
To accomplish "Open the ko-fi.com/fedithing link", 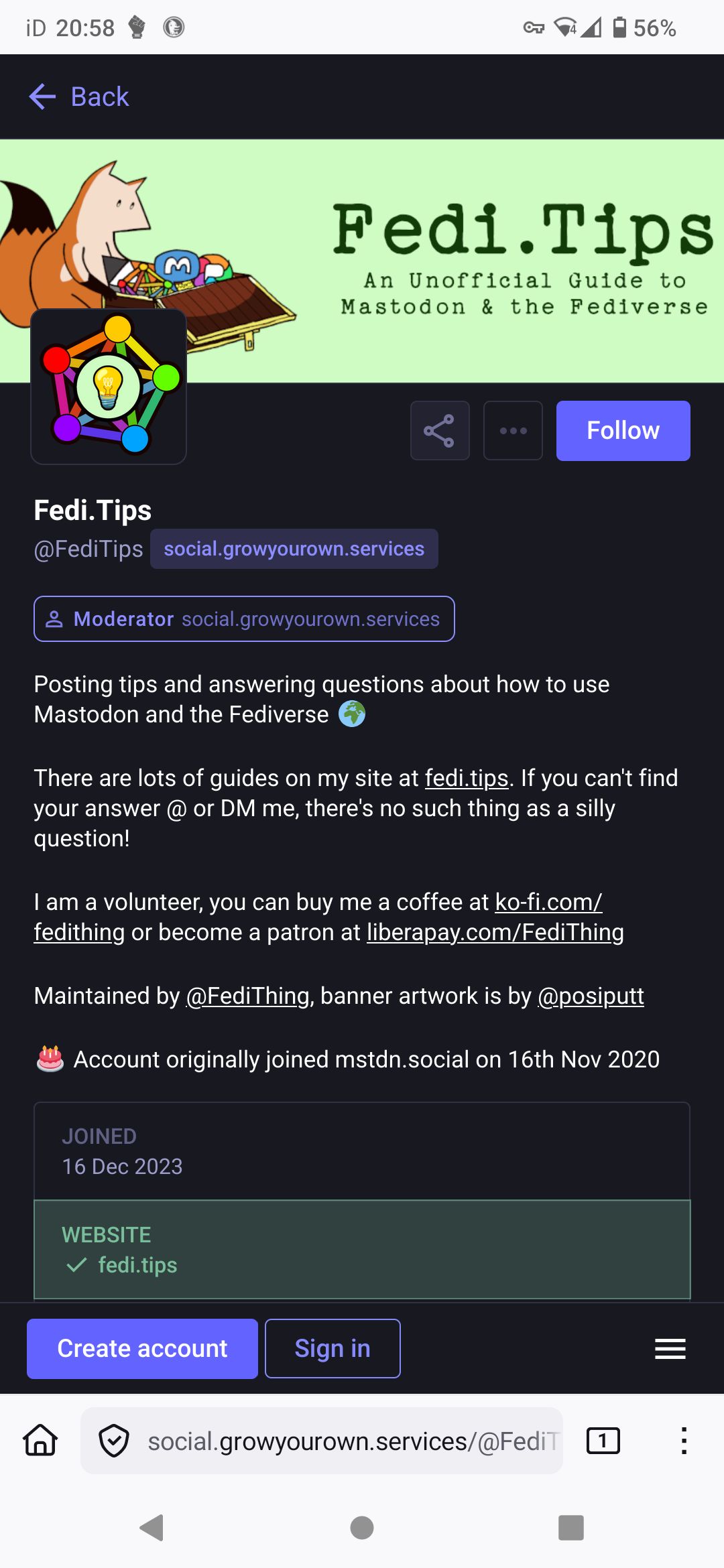I will click(x=548, y=903).
